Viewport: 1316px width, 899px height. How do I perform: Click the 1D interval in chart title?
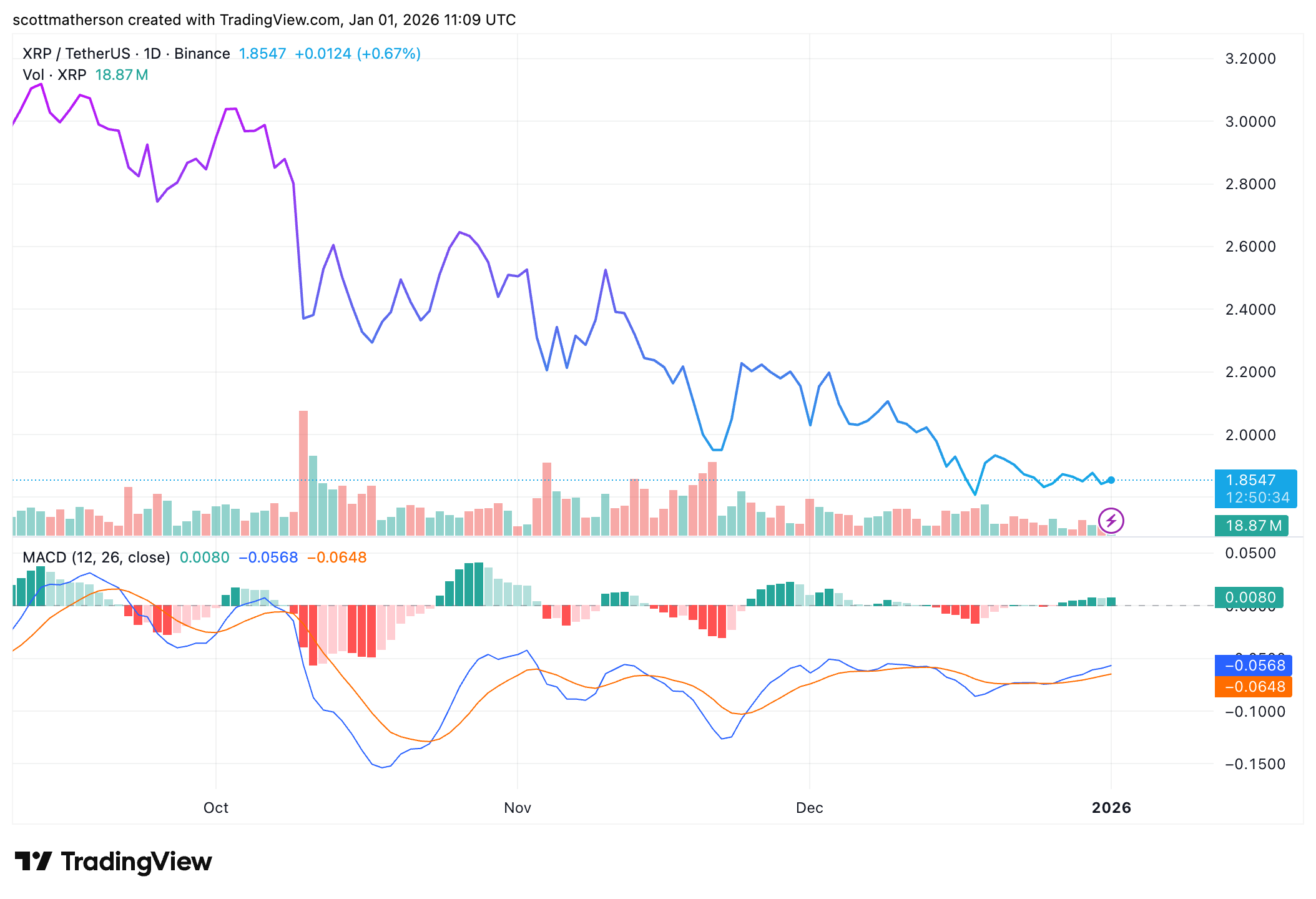(x=152, y=54)
